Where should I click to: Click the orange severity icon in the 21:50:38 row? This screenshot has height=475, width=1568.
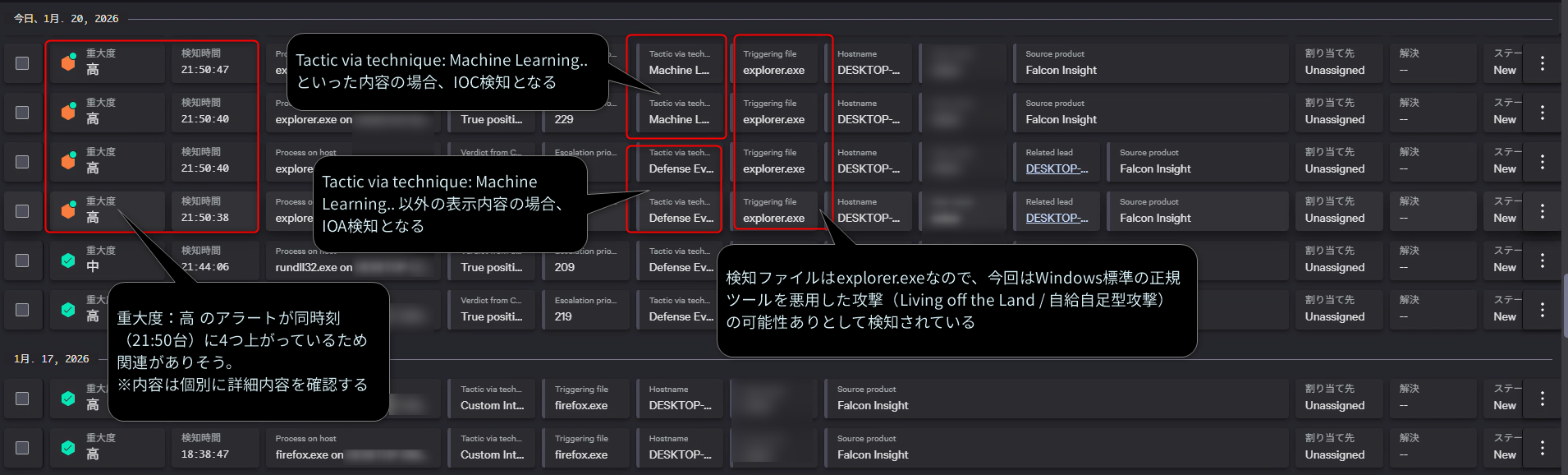(68, 210)
